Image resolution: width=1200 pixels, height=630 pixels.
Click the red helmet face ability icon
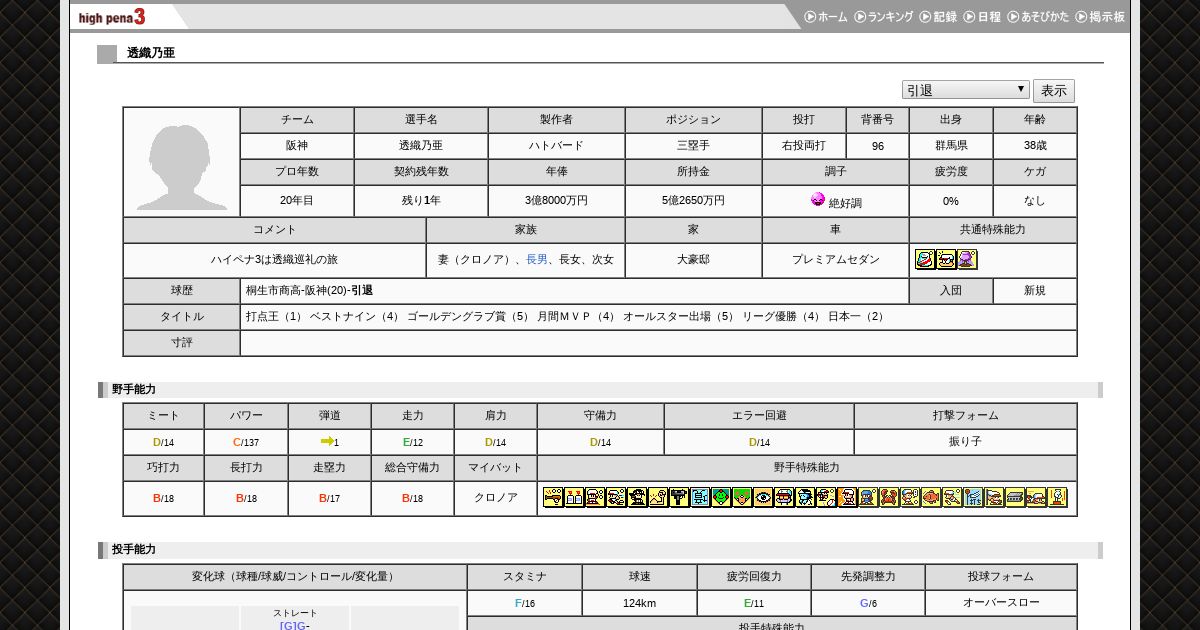pos(784,497)
